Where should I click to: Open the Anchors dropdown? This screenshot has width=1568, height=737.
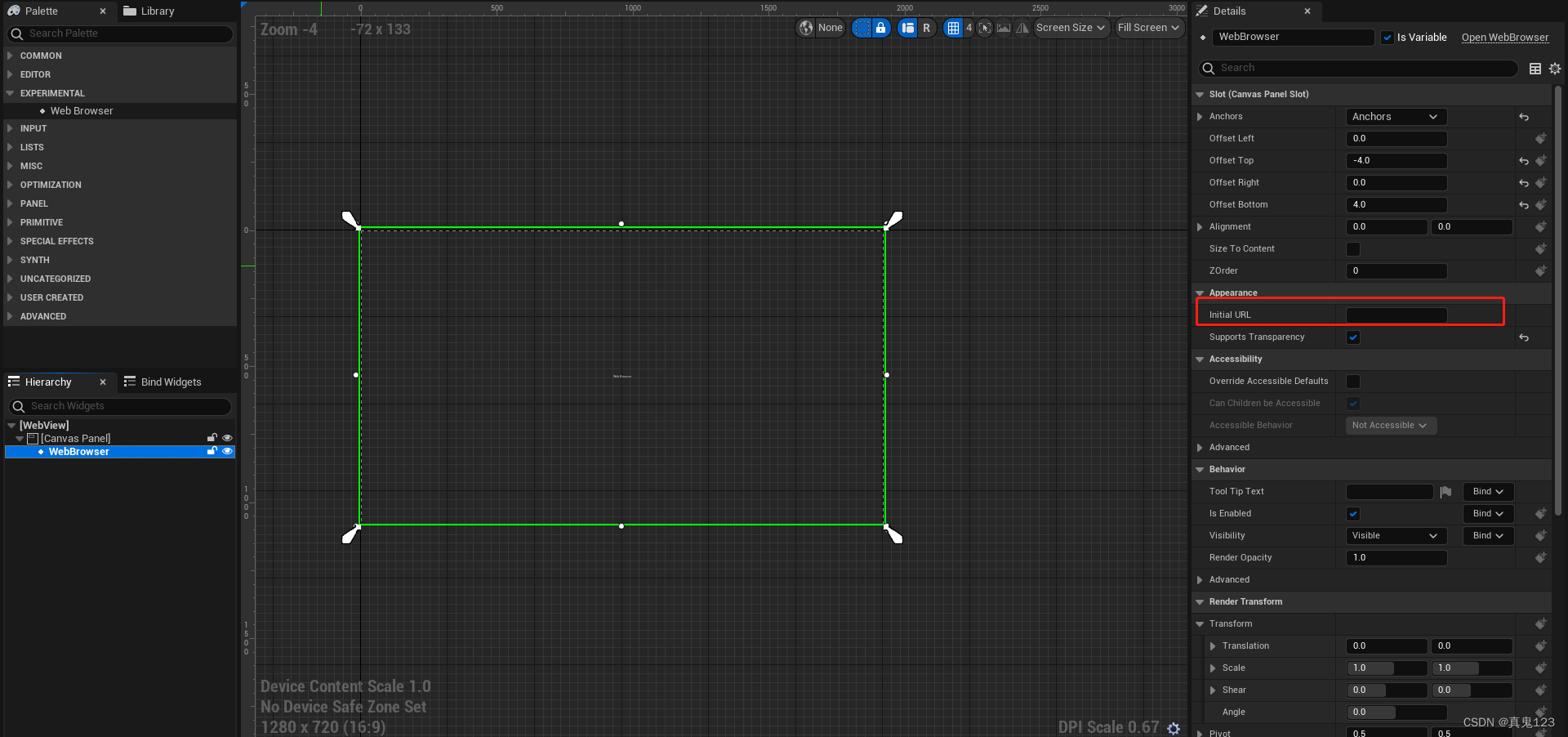1396,117
